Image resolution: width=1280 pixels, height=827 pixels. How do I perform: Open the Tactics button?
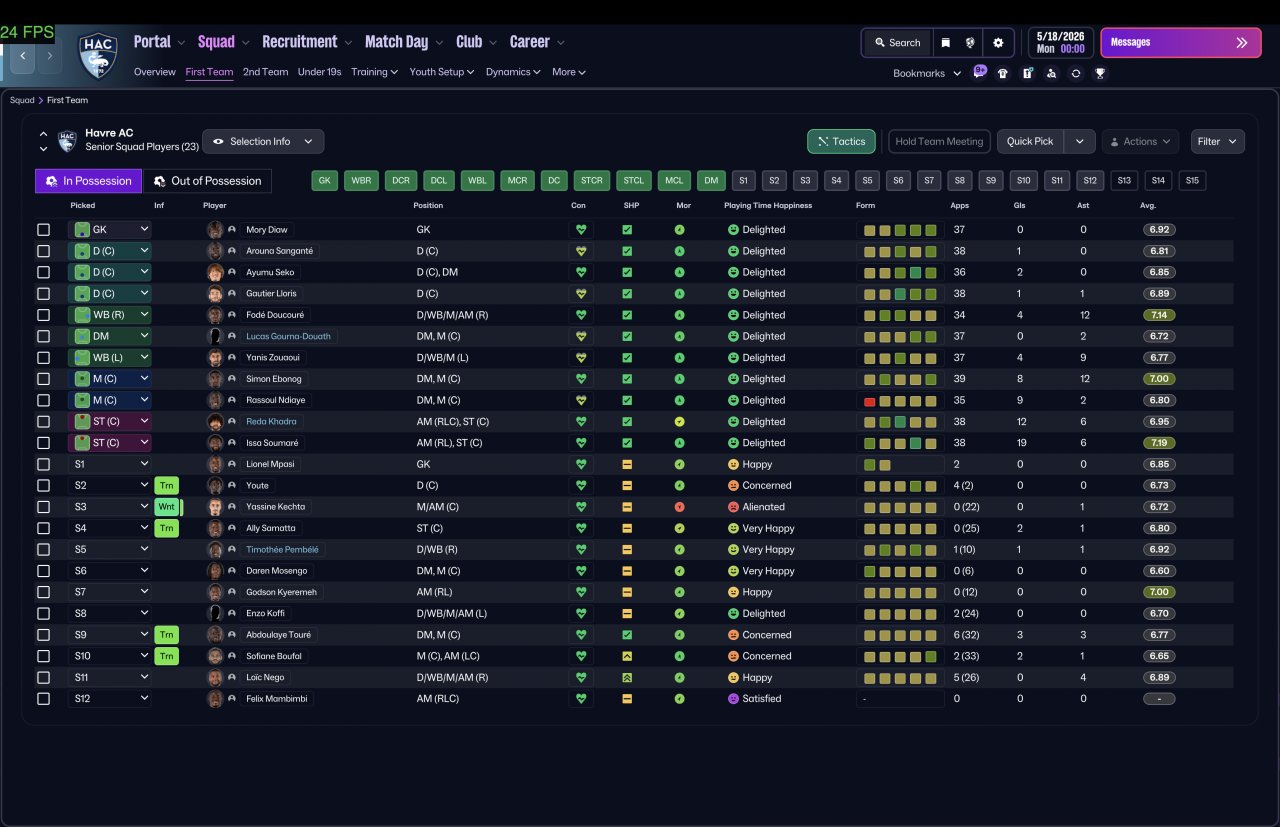[841, 141]
